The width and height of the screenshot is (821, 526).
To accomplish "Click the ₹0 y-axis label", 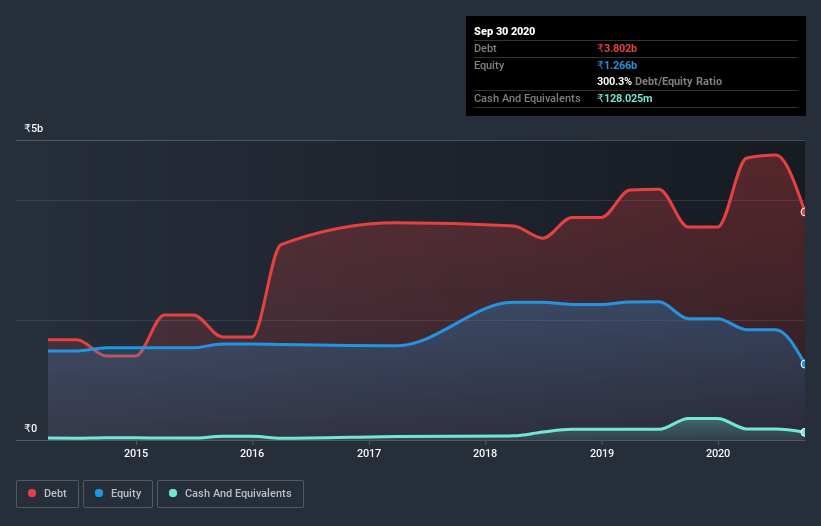I will click(30, 428).
